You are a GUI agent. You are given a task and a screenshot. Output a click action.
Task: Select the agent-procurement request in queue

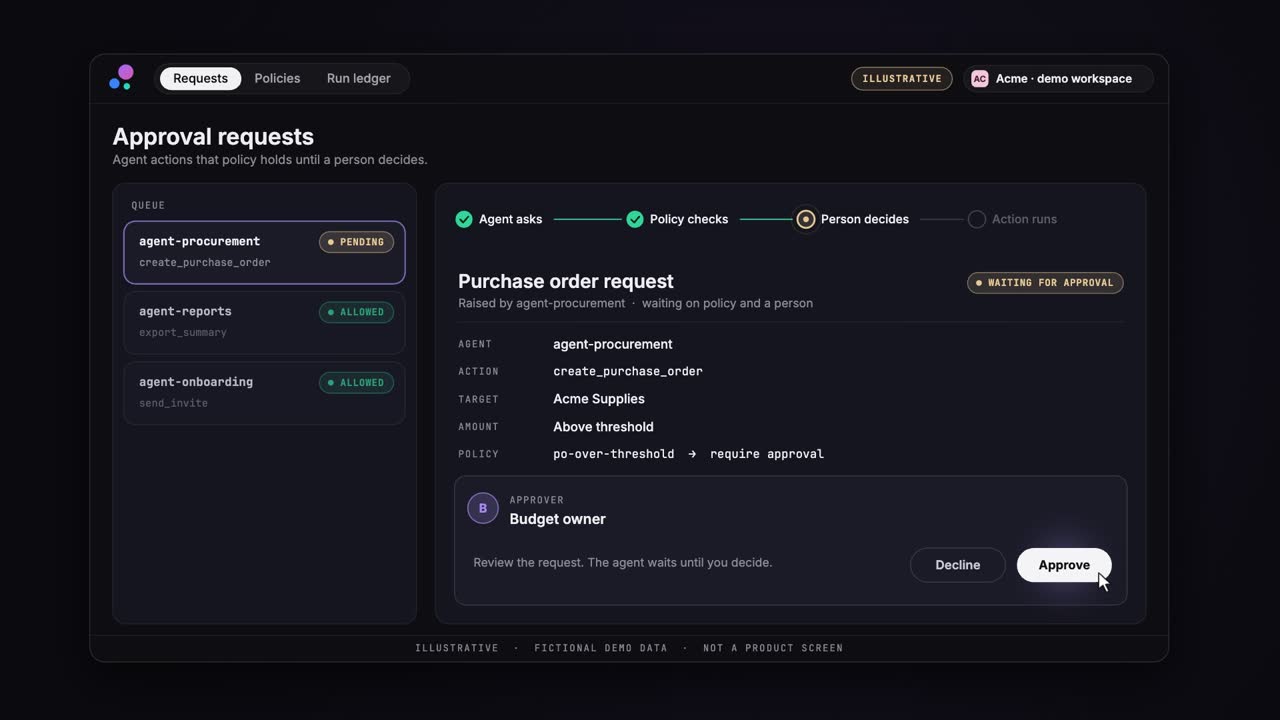pos(264,252)
